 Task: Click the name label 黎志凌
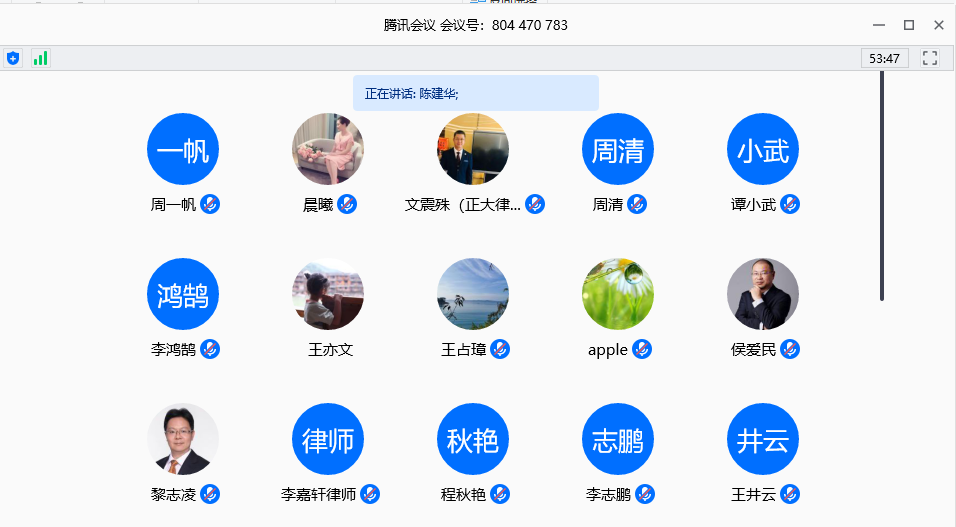(173, 495)
